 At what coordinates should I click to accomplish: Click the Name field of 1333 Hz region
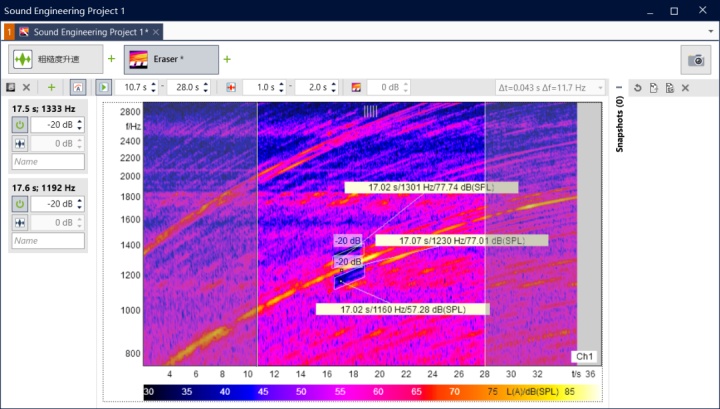point(48,162)
